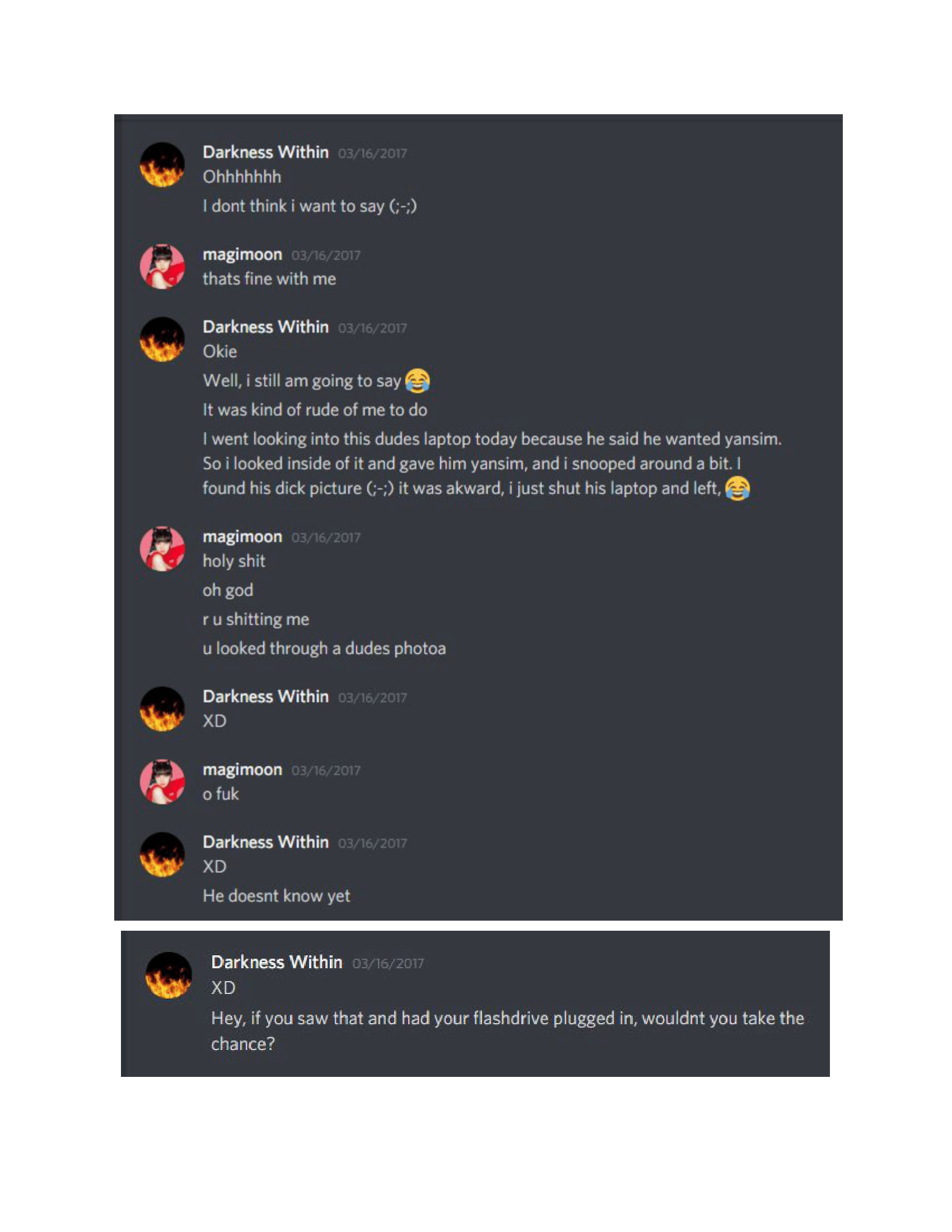Click the Darkness Within username above "Ohhhhhhh"

265,152
